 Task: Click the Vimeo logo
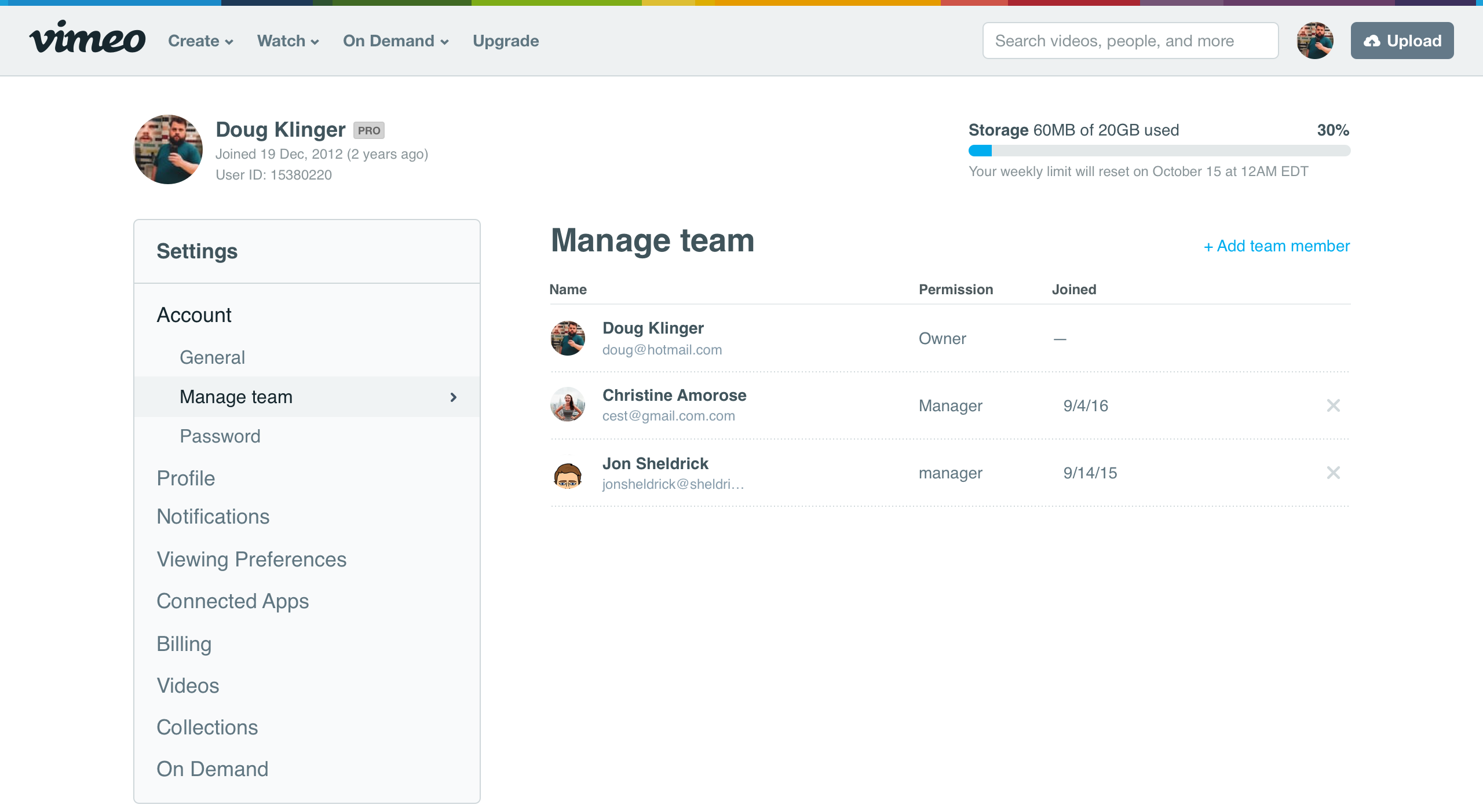click(x=87, y=37)
